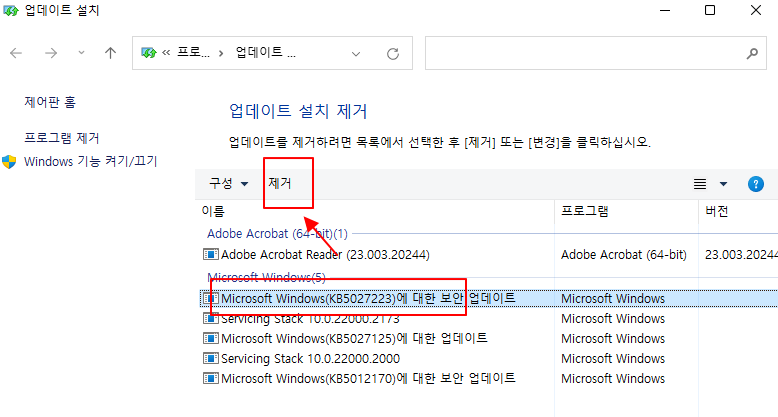Click the view layout icon
The width and height of the screenshot is (778, 417).
pos(700,184)
